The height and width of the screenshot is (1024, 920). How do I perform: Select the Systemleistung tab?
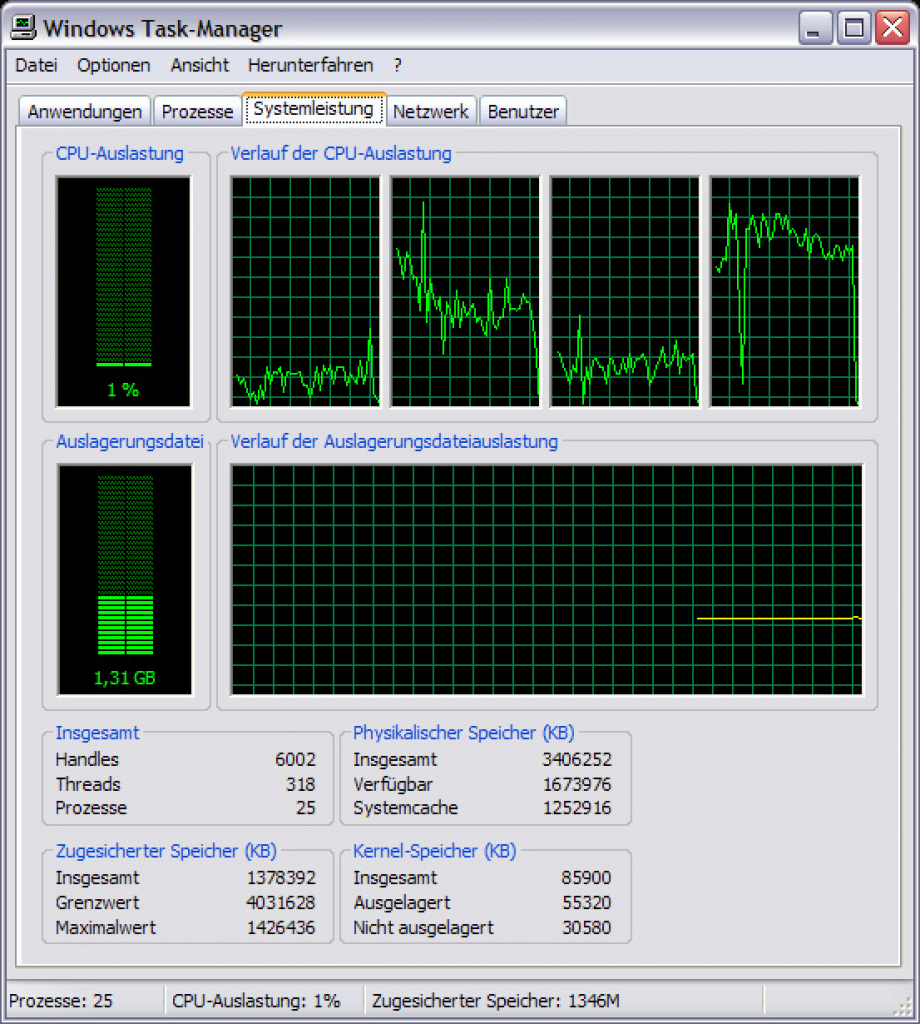click(313, 109)
